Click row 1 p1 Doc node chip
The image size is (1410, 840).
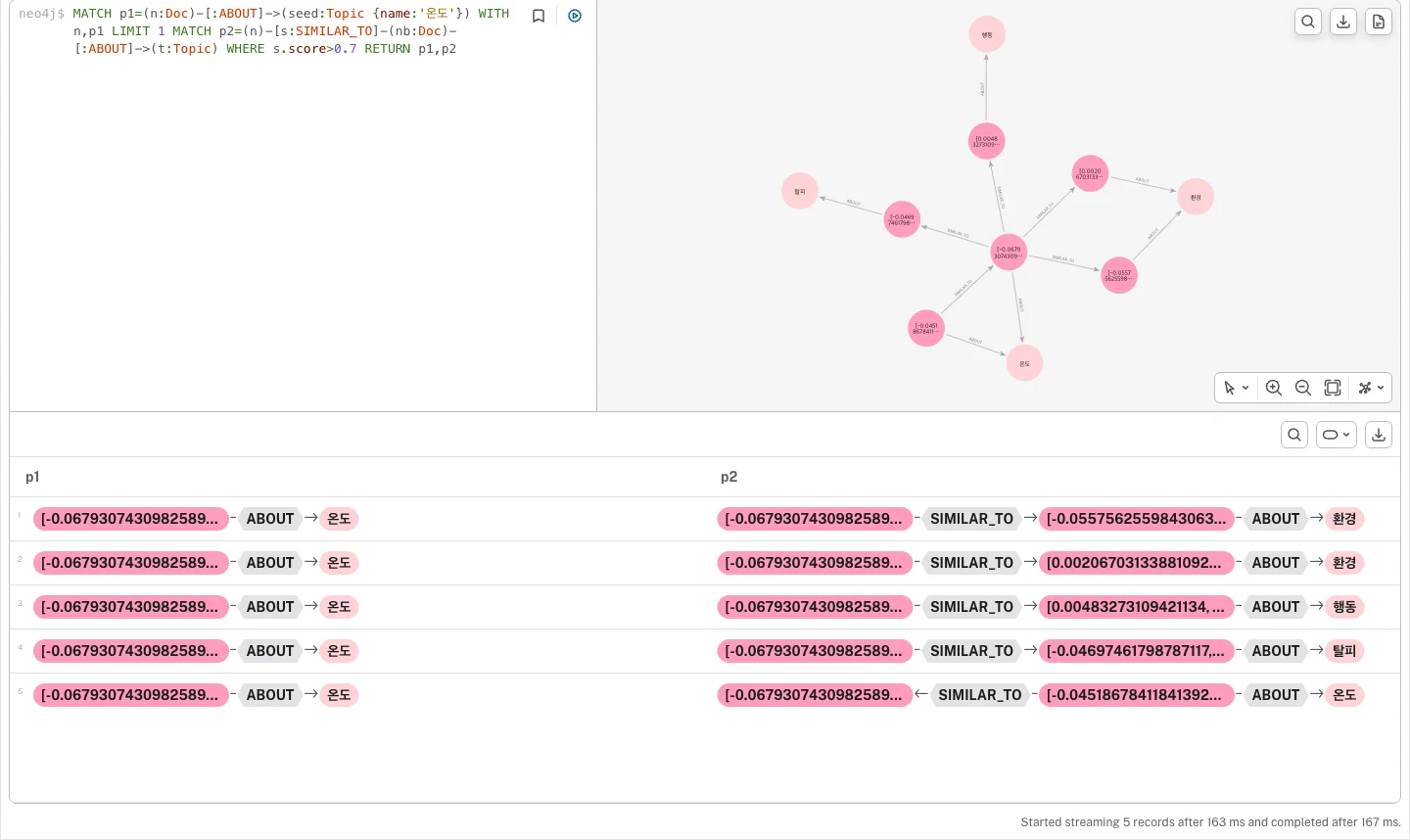130,519
